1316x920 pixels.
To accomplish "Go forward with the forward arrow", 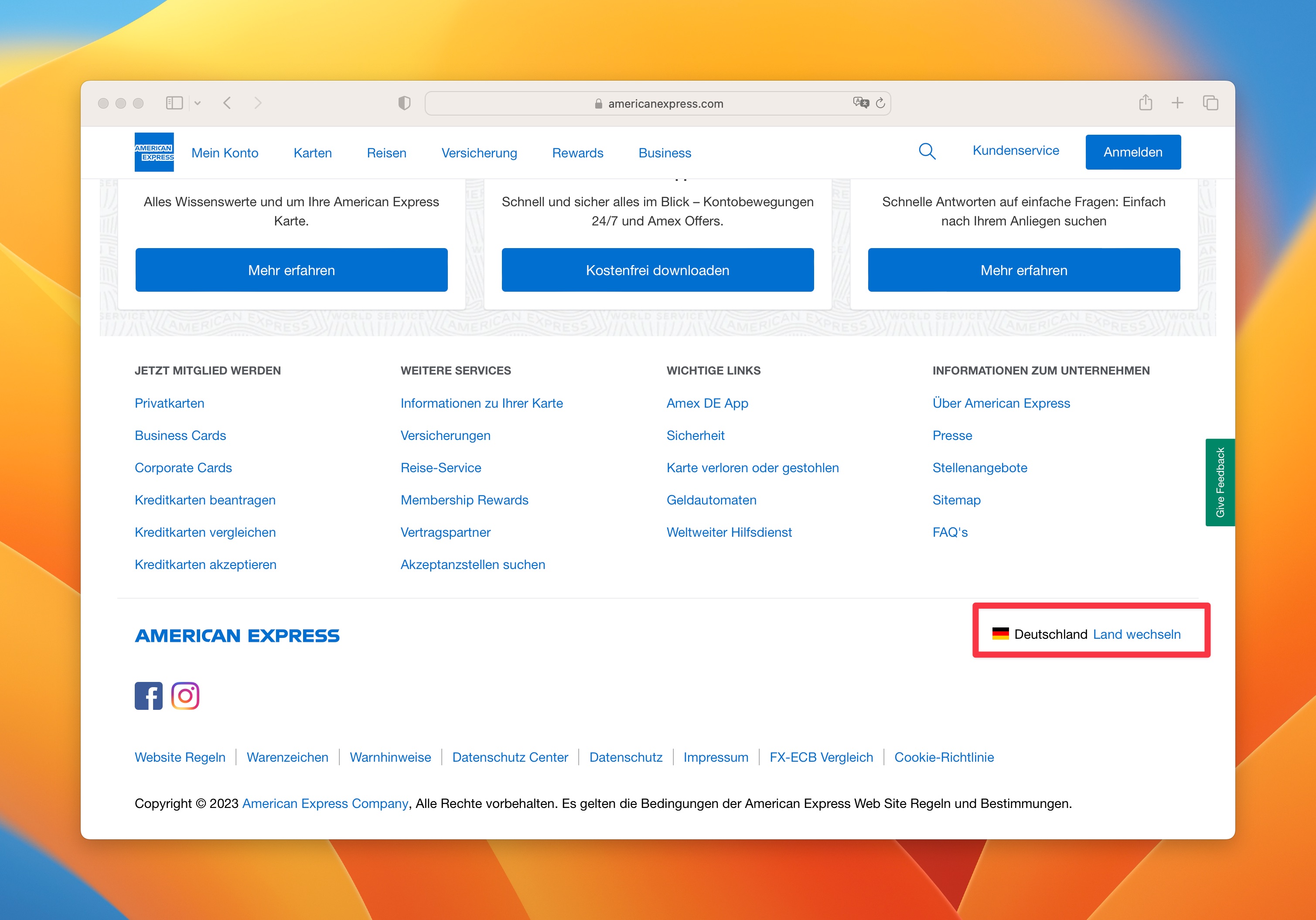I will click(258, 103).
